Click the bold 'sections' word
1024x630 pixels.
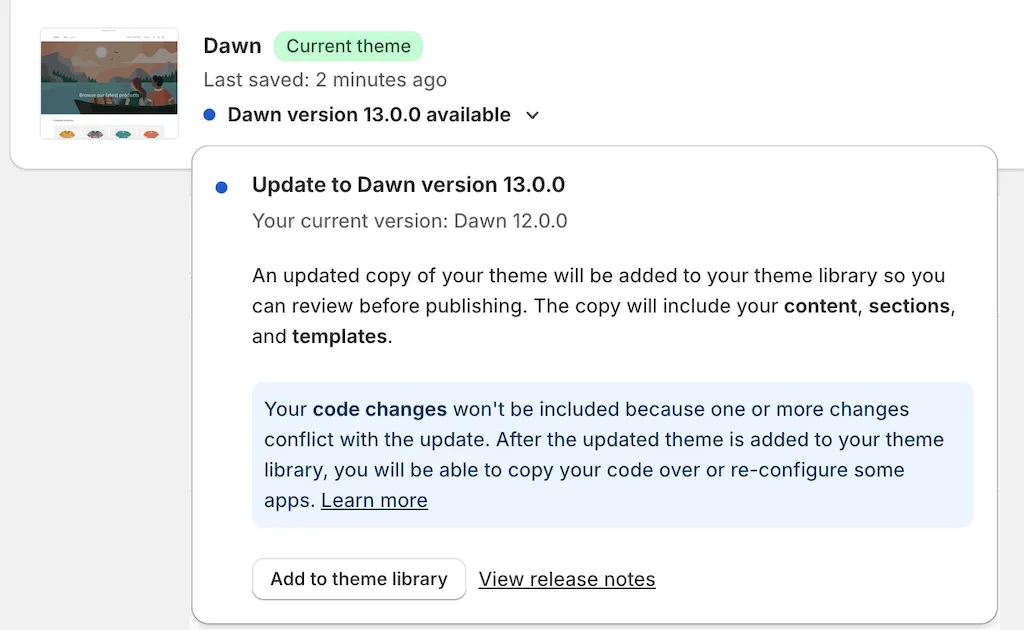[909, 306]
